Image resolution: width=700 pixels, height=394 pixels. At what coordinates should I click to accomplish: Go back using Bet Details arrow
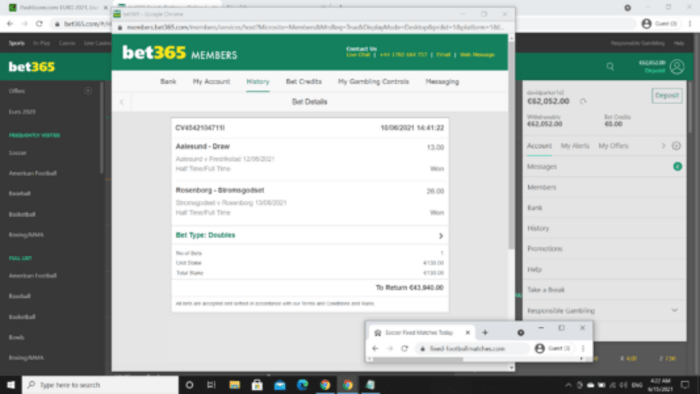point(122,102)
